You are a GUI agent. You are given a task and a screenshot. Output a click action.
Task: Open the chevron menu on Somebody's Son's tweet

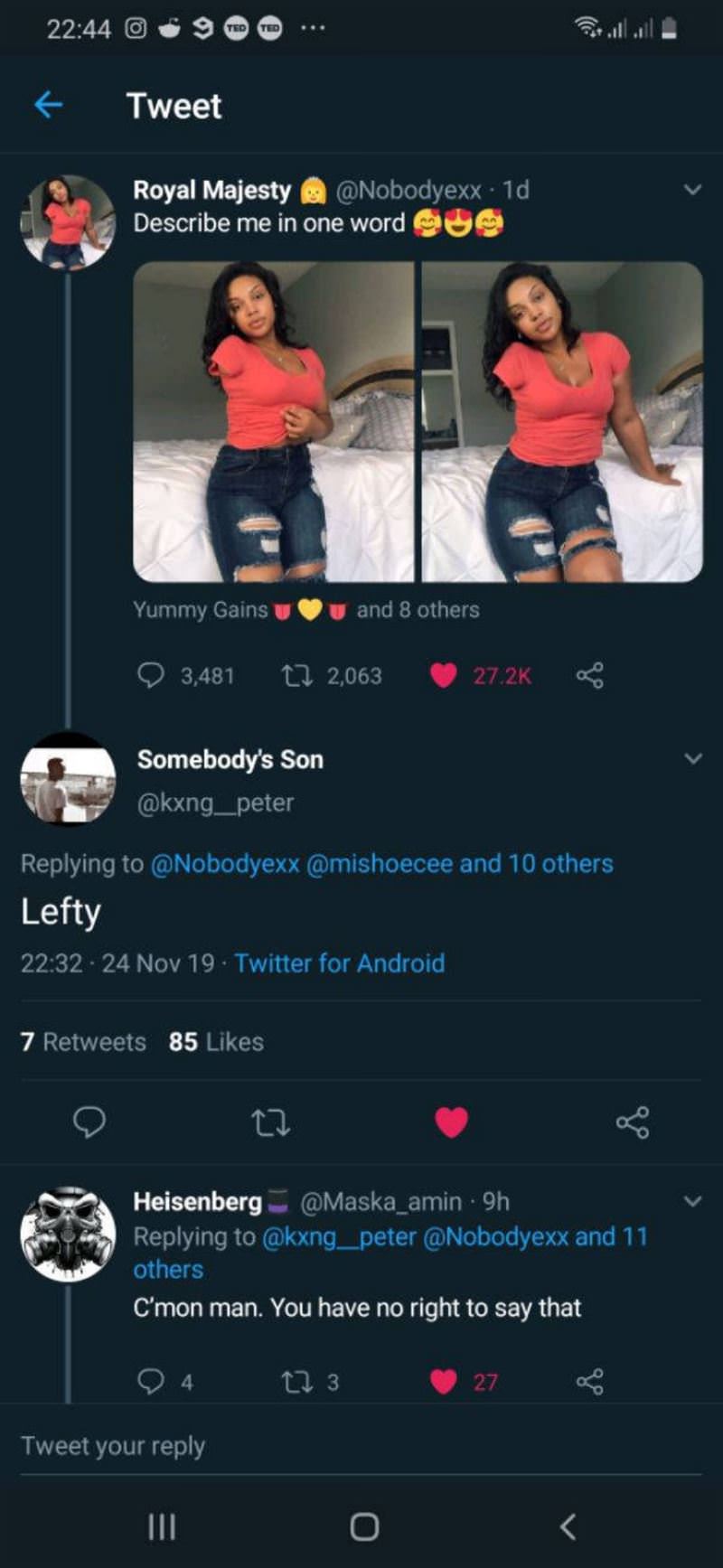(x=692, y=758)
